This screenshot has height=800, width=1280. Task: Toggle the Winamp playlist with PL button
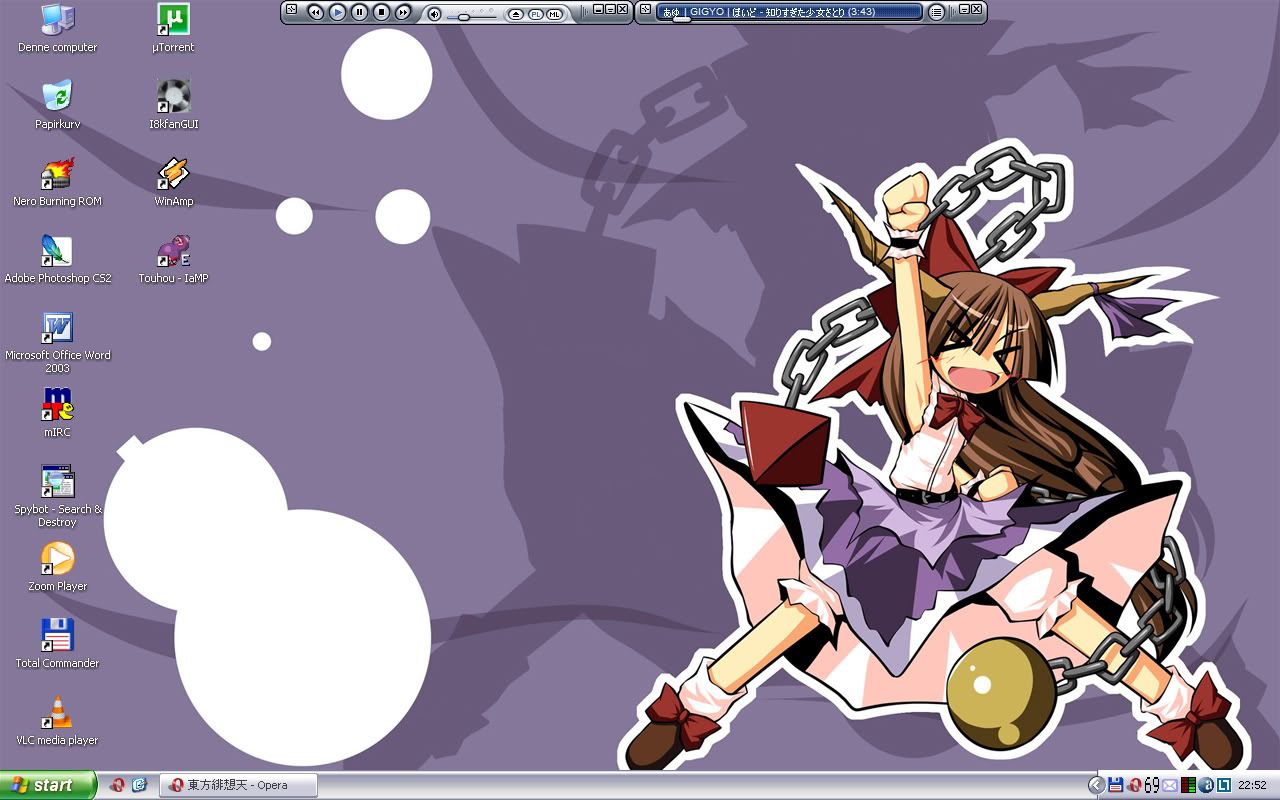point(535,13)
